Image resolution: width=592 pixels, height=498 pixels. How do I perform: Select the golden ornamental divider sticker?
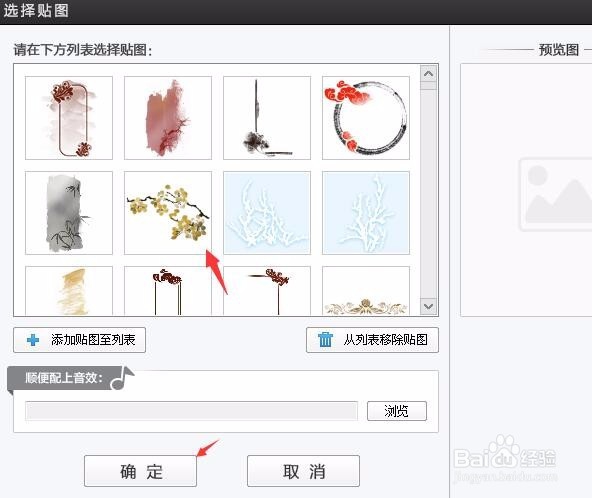365,291
